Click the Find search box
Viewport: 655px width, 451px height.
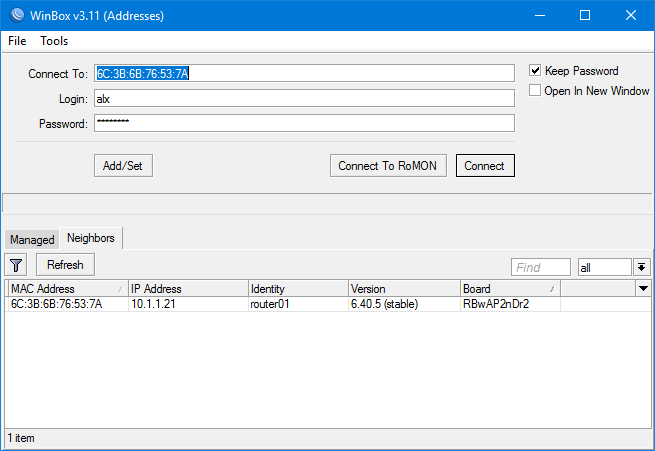[541, 267]
